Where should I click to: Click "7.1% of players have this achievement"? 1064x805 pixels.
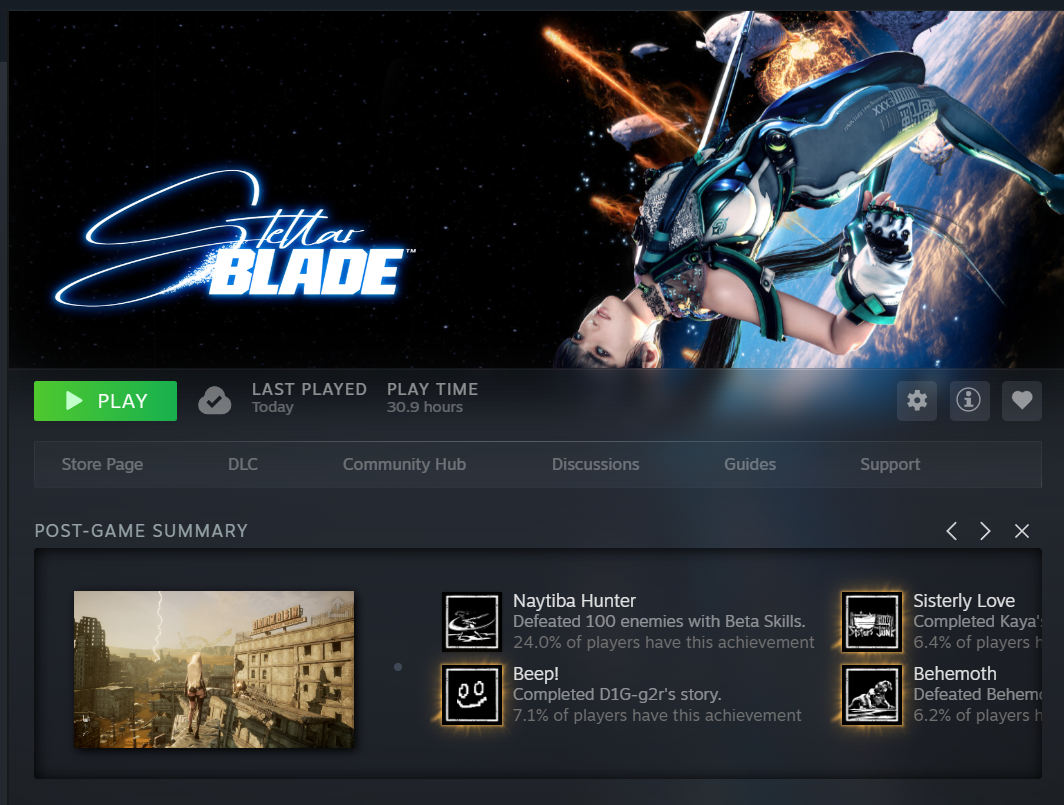[657, 715]
